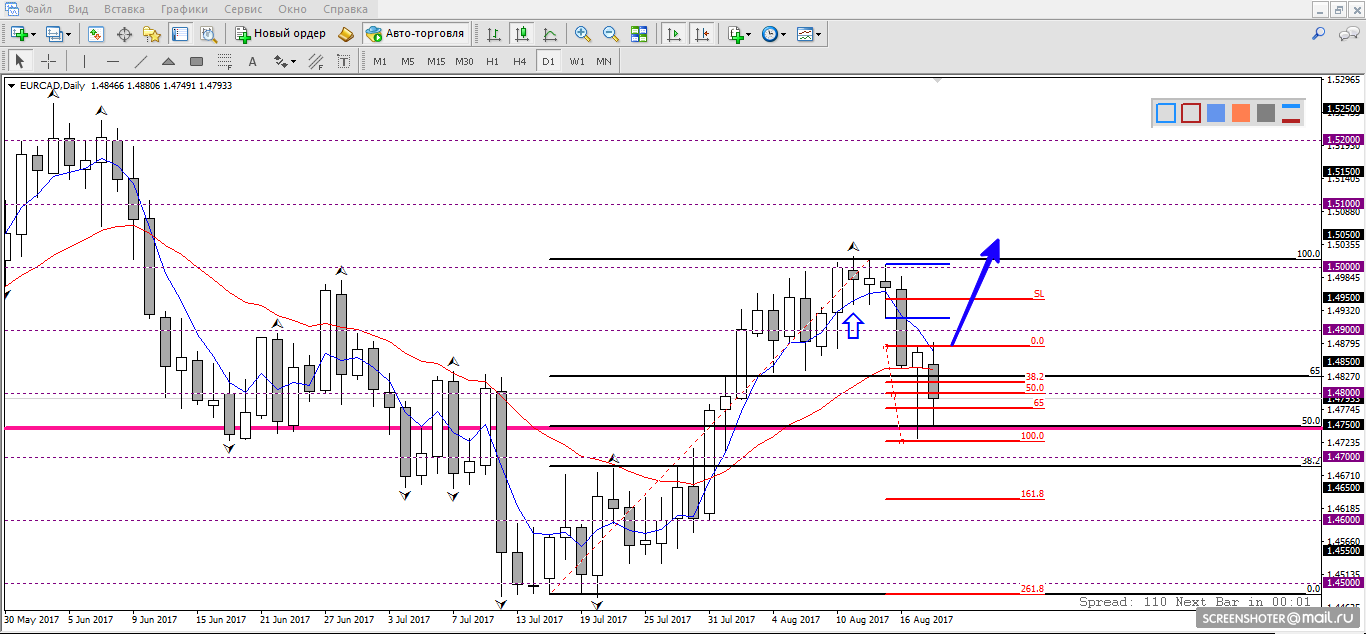Select the crosshair tool

coord(48,61)
